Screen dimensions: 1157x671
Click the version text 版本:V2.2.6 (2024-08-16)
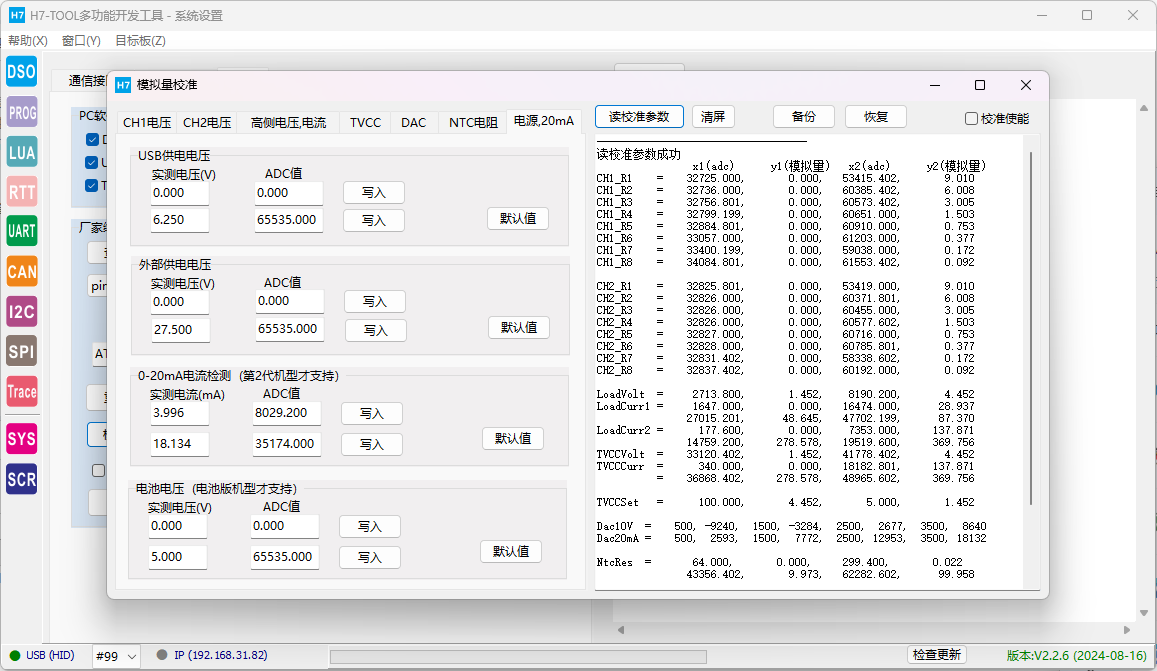pos(1077,655)
